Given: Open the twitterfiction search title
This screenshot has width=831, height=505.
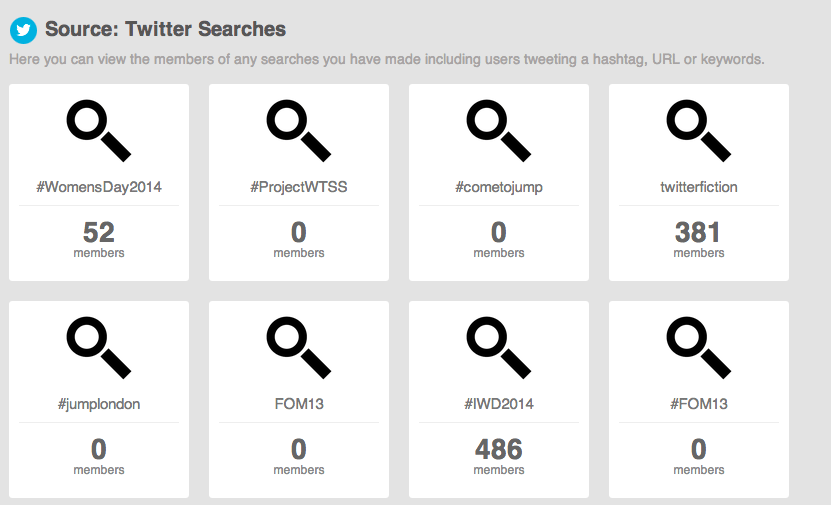Looking at the screenshot, I should tap(699, 187).
